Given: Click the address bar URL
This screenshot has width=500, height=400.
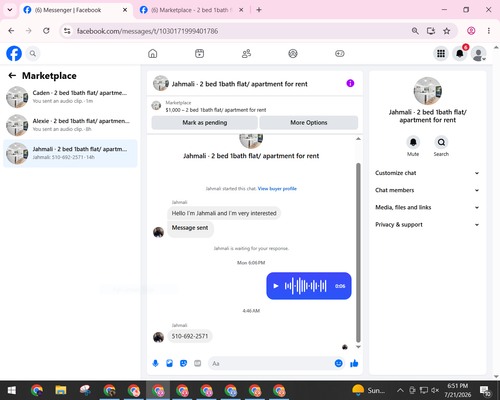Looking at the screenshot, I should [147, 31].
